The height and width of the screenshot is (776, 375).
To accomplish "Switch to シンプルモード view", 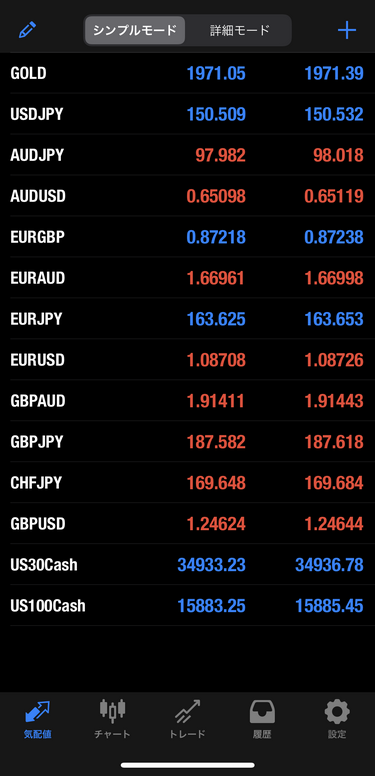I will [x=135, y=30].
